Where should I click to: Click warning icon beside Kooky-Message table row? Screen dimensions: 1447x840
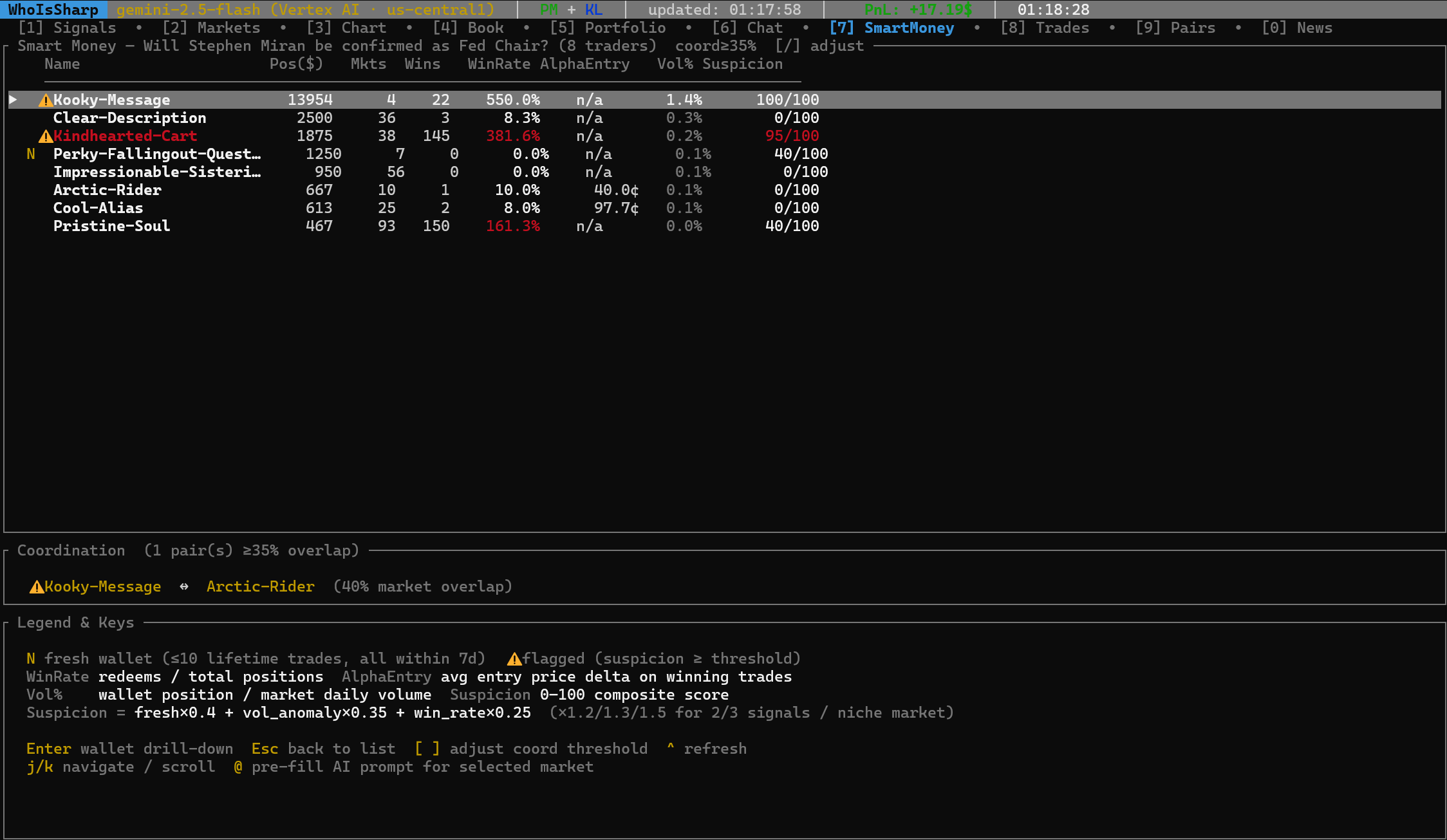[x=45, y=100]
